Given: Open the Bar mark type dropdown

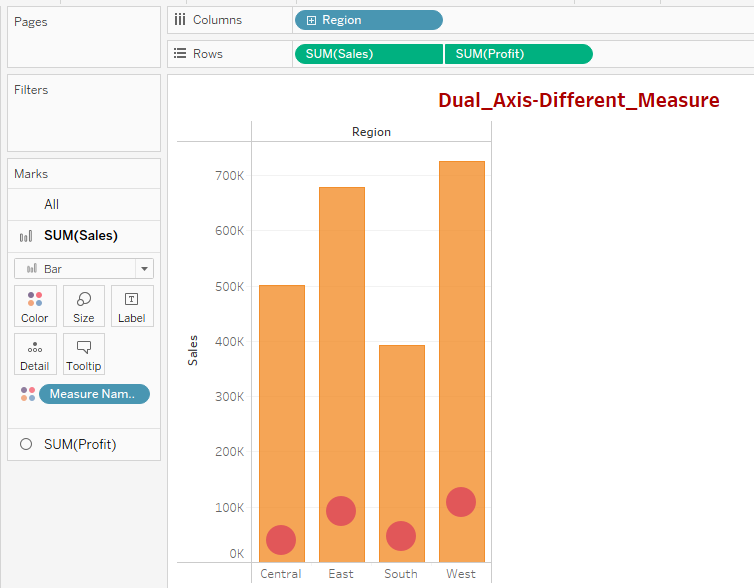Looking at the screenshot, I should [x=145, y=269].
